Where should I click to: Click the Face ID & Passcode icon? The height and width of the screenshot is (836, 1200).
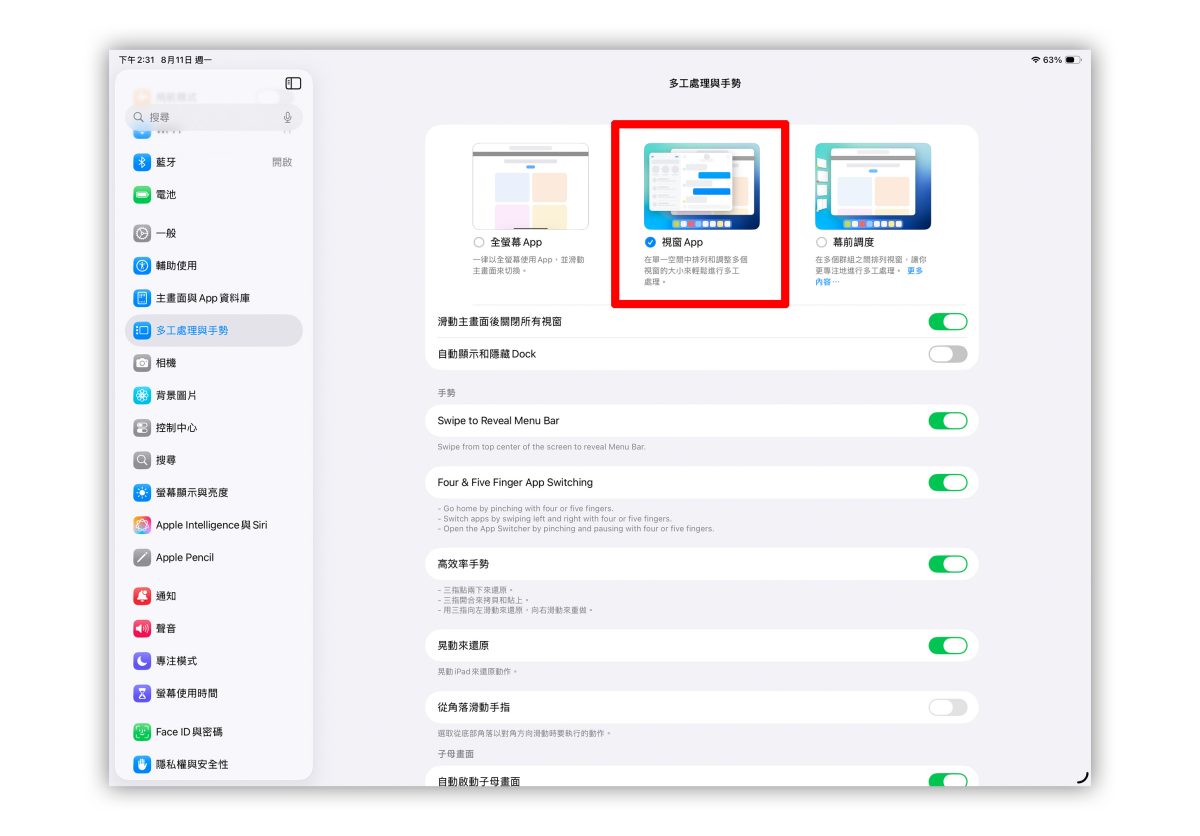click(142, 732)
